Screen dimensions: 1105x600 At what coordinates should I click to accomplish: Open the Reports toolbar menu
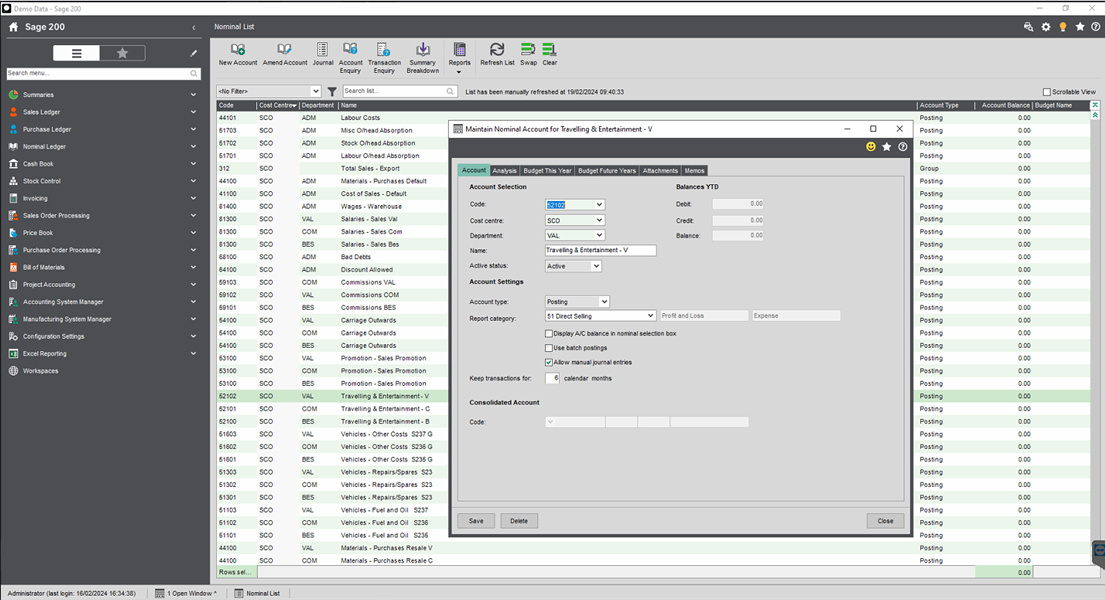459,58
